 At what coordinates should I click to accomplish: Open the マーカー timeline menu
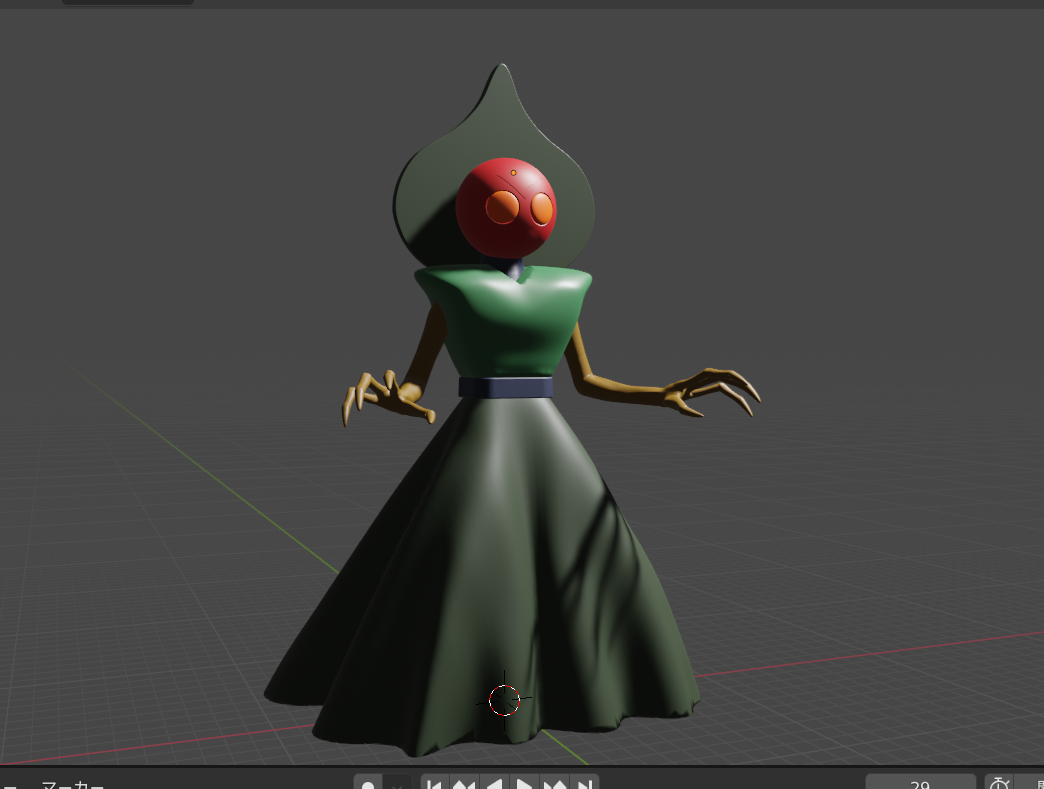[x=73, y=784]
